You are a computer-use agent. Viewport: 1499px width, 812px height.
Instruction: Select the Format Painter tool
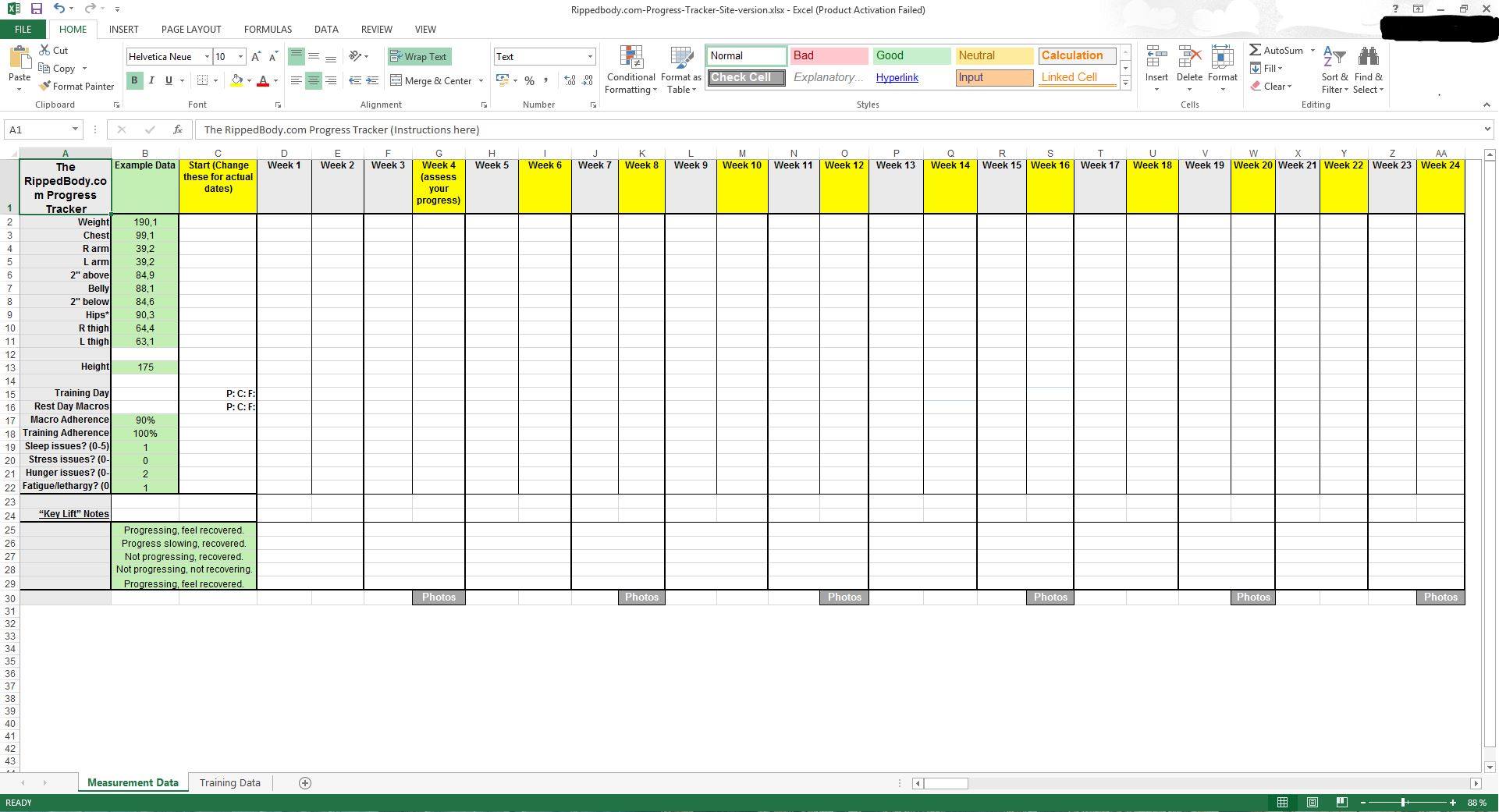pyautogui.click(x=76, y=86)
